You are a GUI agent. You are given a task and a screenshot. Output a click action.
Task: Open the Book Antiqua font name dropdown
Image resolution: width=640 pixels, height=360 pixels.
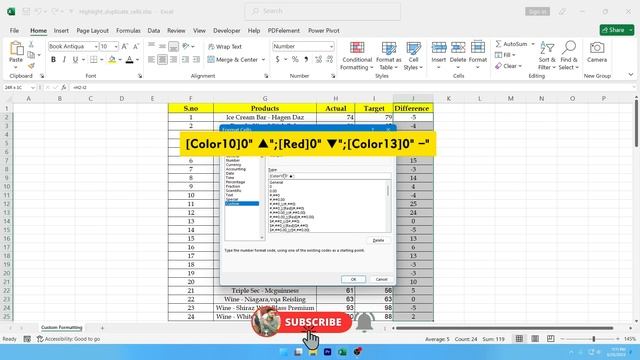point(96,47)
